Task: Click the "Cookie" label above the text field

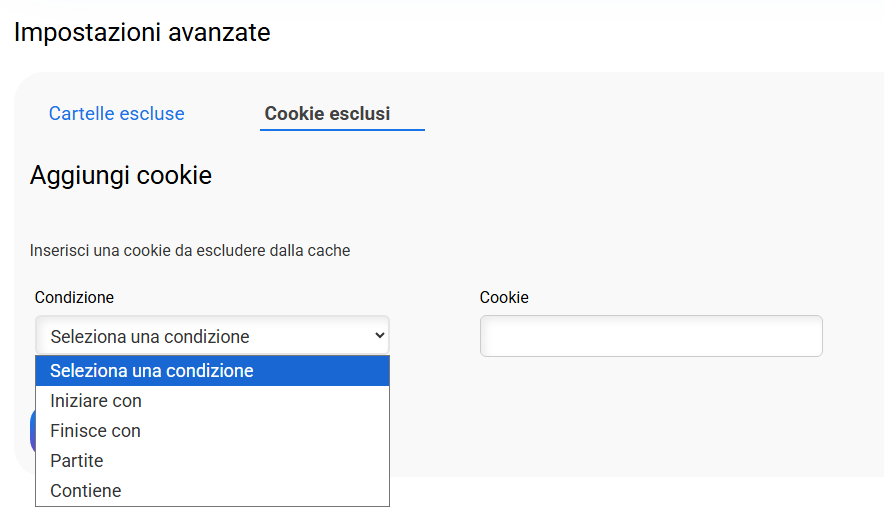Action: click(x=504, y=297)
